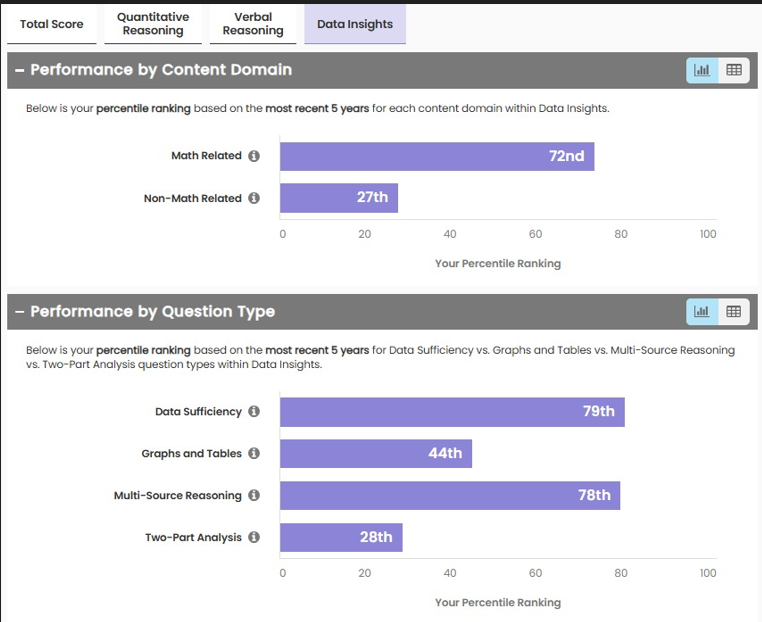
Task: Click the Graphs and Tables 44th bar
Action: coord(376,454)
